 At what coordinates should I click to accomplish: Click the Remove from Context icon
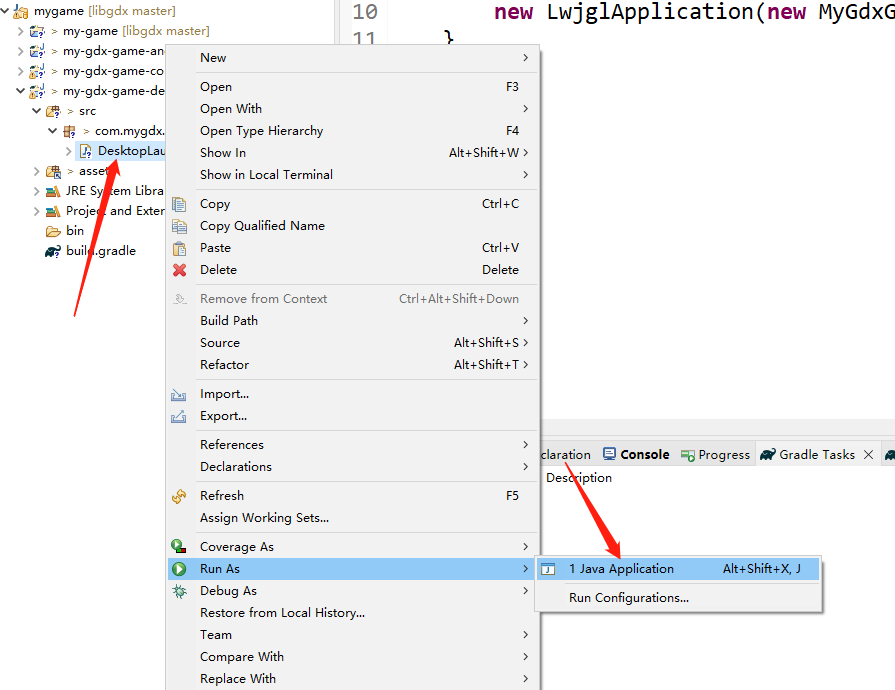point(179,299)
